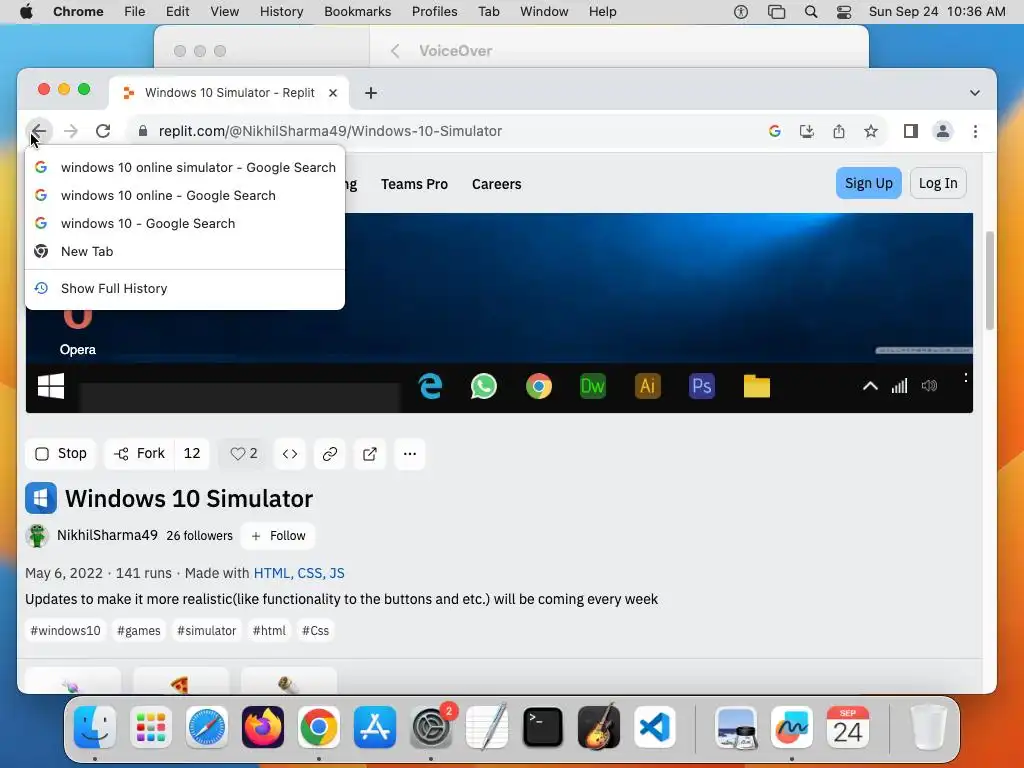
Task: Open the WhatsApp icon in the simulator taskbar
Action: (x=484, y=386)
